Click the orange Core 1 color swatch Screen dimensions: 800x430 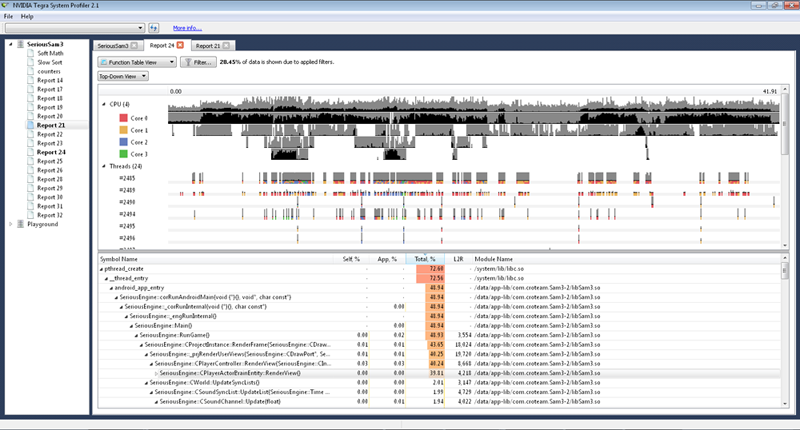click(x=123, y=130)
